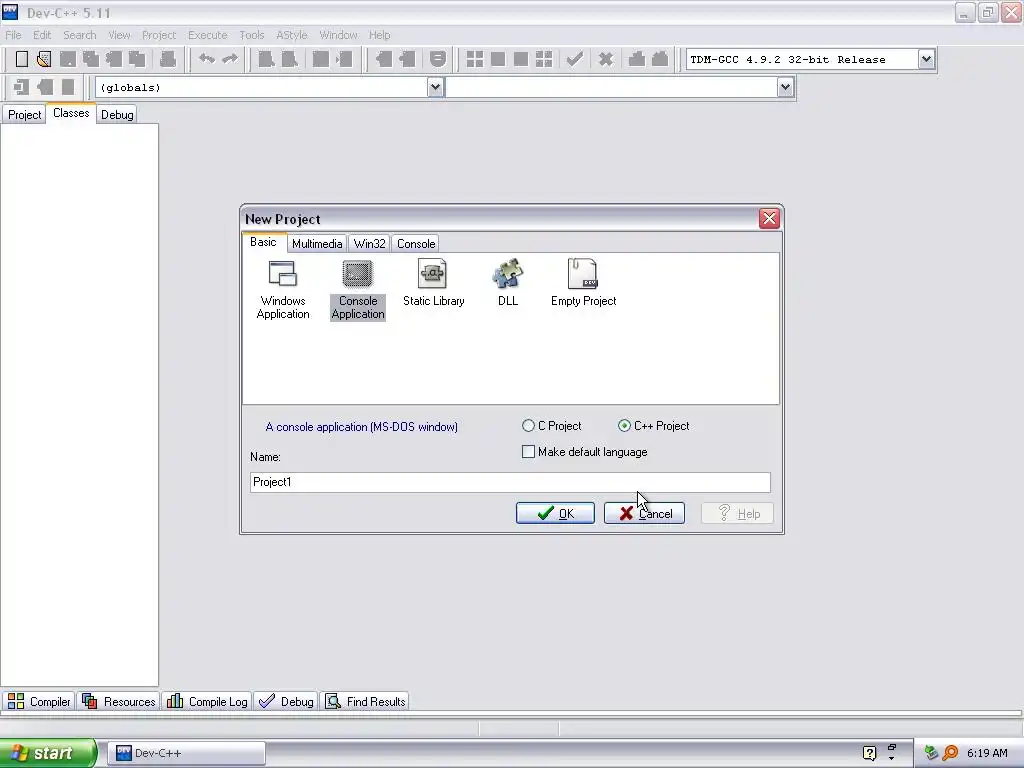Viewport: 1024px width, 768px height.
Task: Open the Compiler tab at bottom
Action: click(39, 701)
